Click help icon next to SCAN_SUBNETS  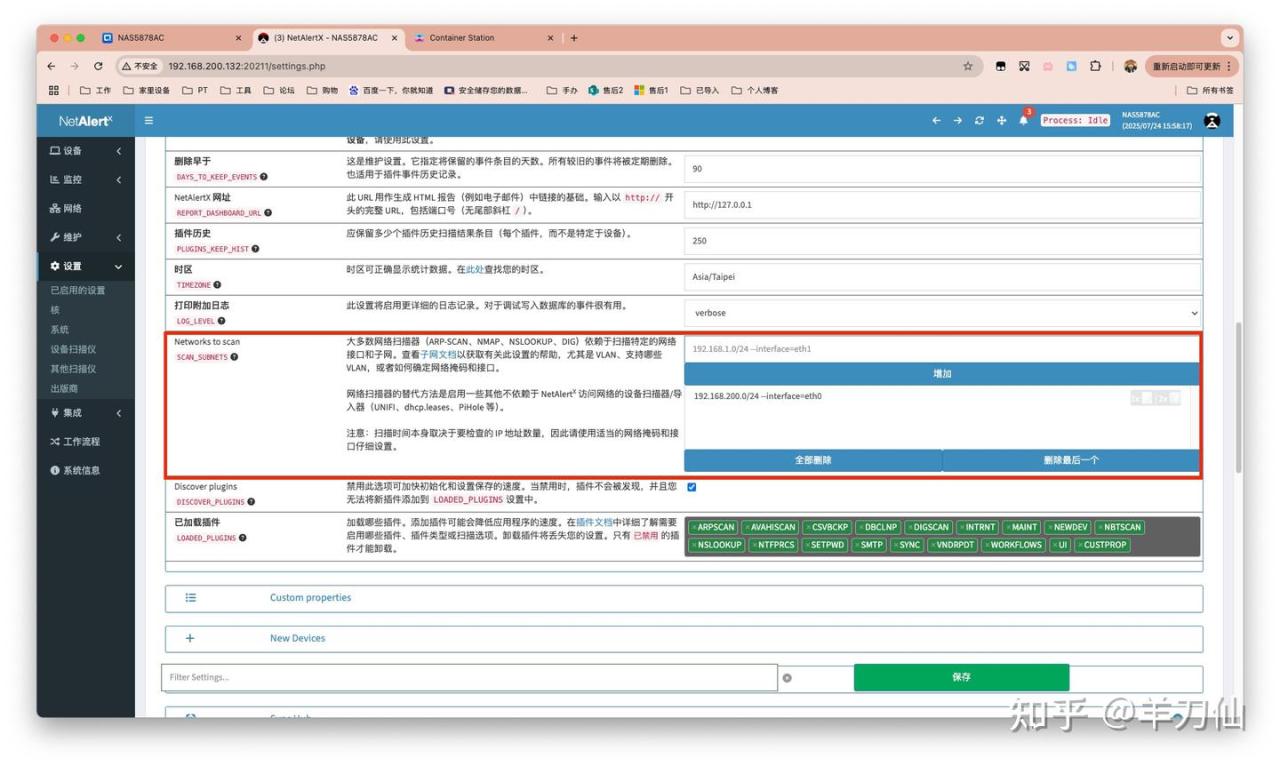point(234,357)
